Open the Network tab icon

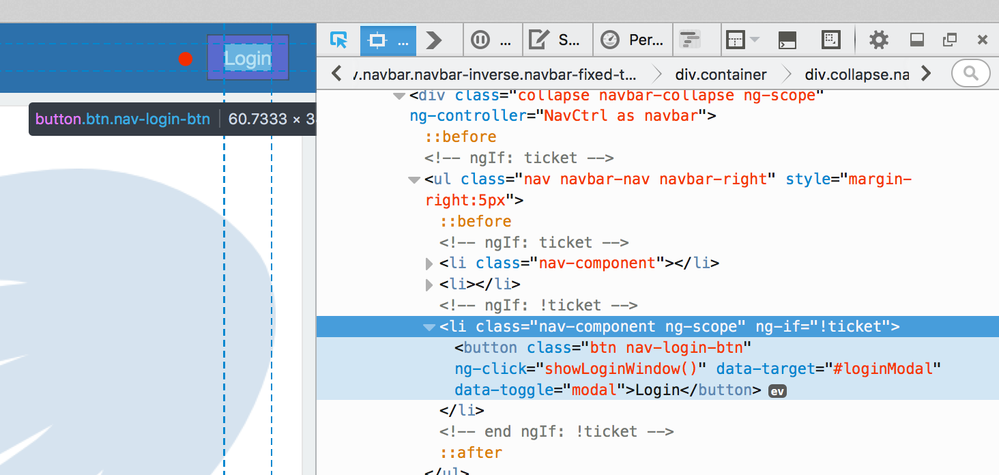(688, 40)
